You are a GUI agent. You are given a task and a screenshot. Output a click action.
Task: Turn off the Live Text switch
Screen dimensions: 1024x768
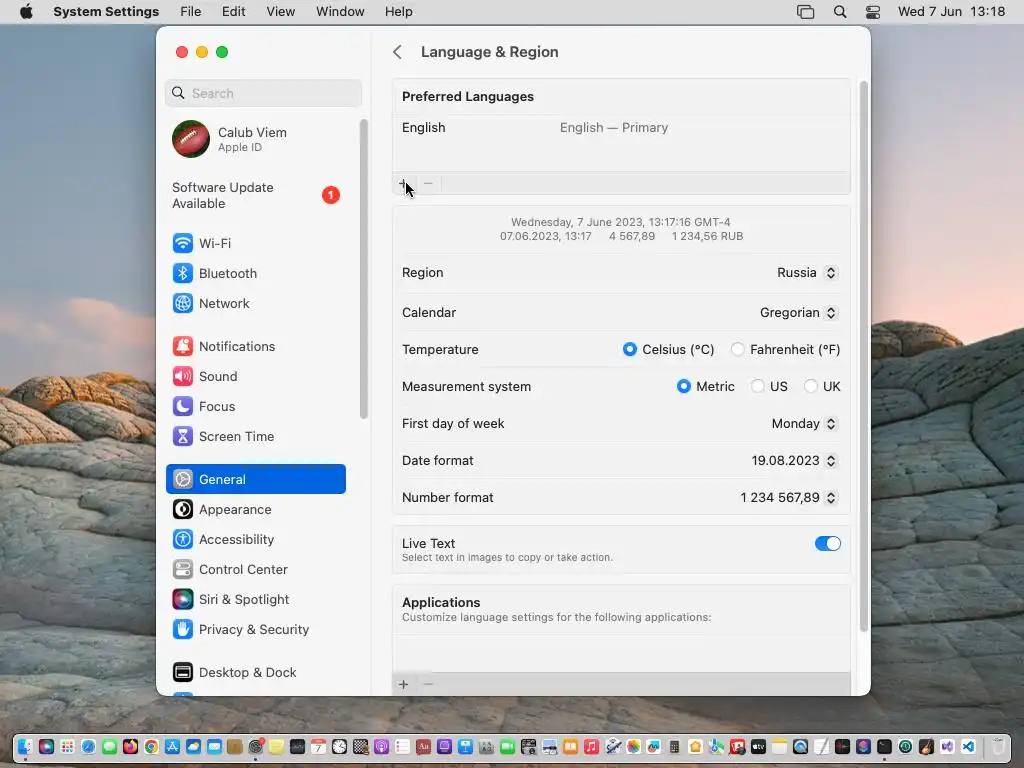coord(827,543)
